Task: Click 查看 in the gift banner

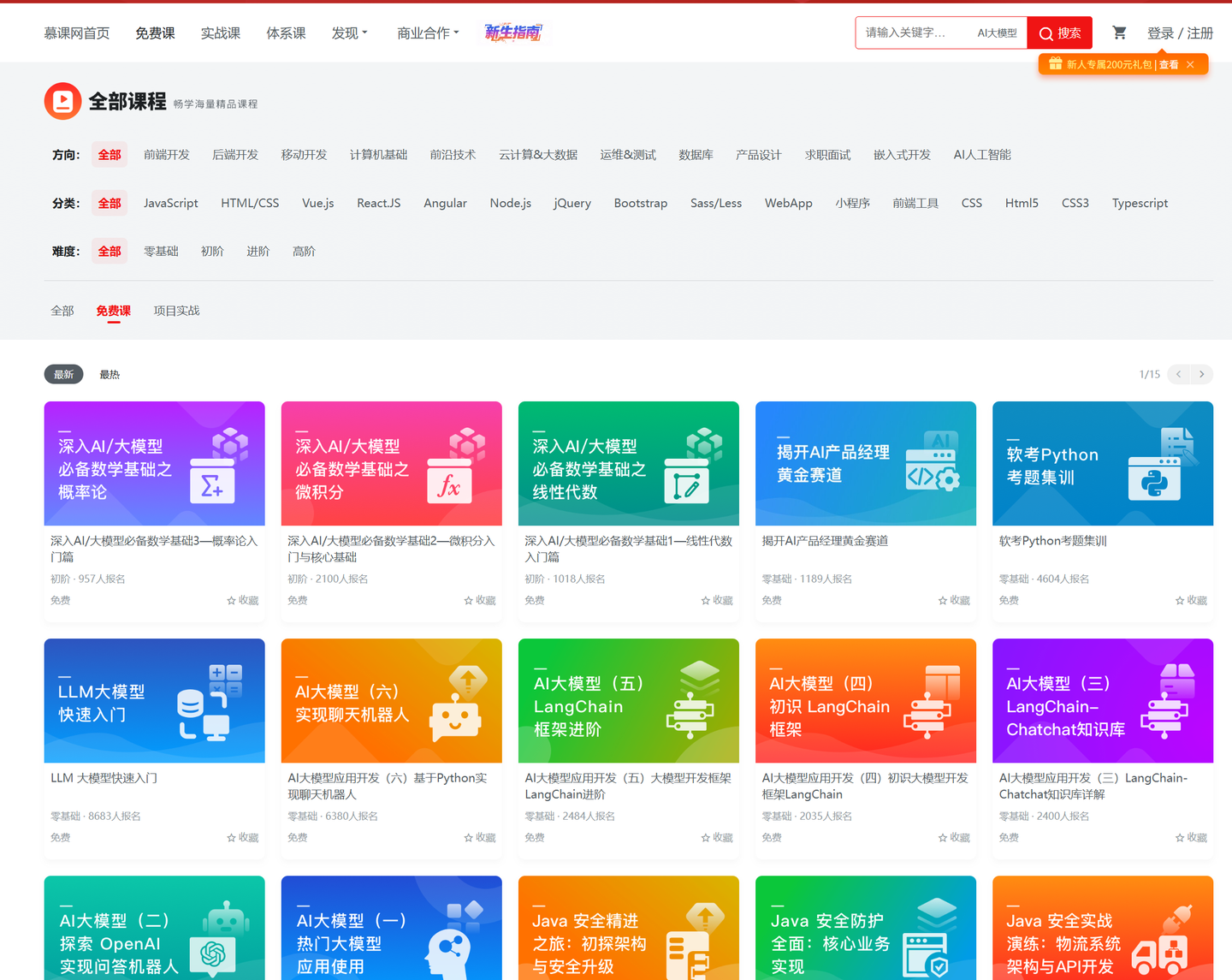Action: [1169, 64]
